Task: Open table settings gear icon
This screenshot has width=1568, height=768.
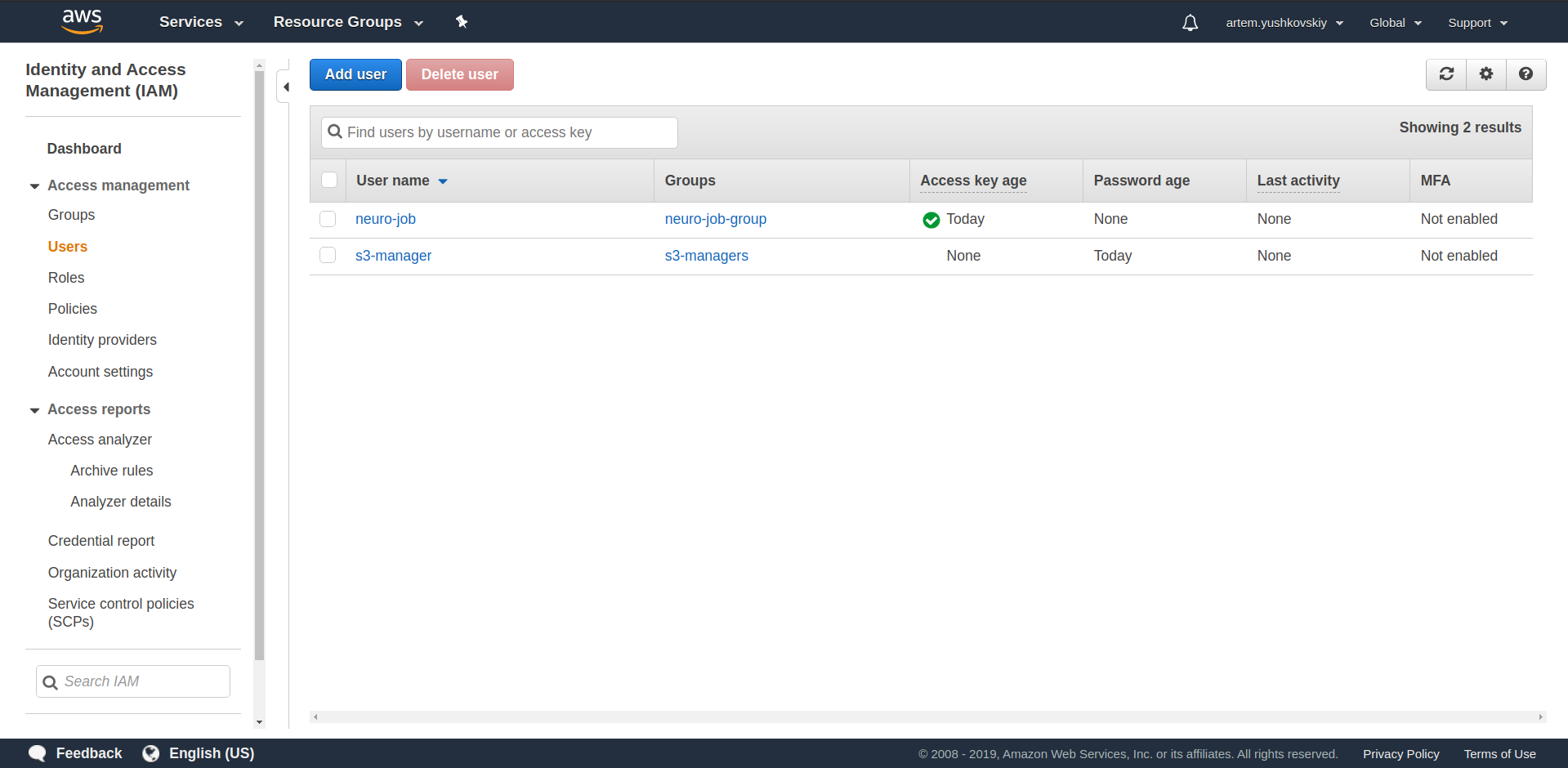Action: click(1486, 74)
